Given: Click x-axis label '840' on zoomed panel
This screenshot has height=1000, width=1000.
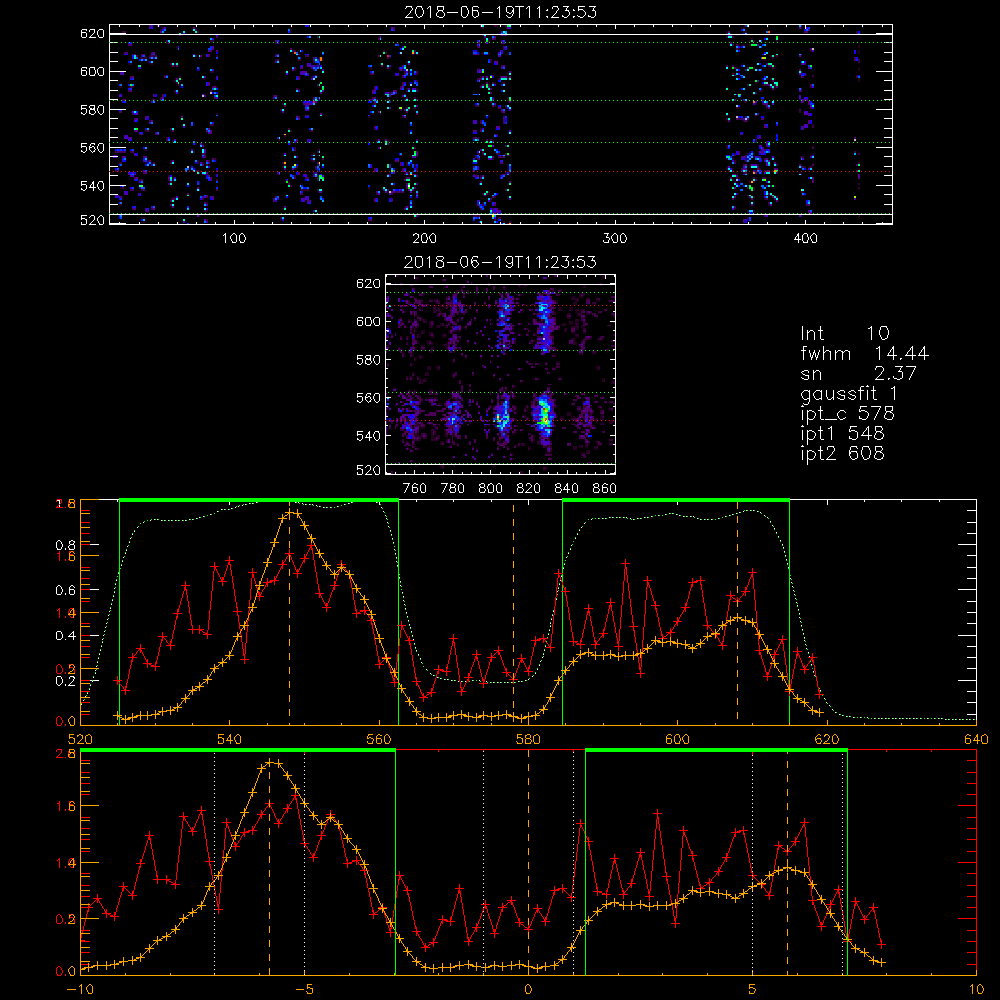Looking at the screenshot, I should tap(566, 489).
